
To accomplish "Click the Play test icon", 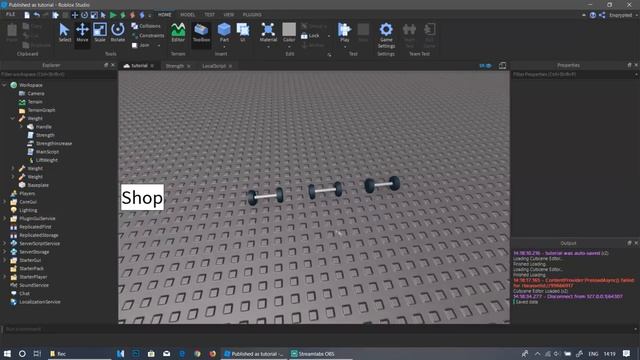I will point(344,30).
